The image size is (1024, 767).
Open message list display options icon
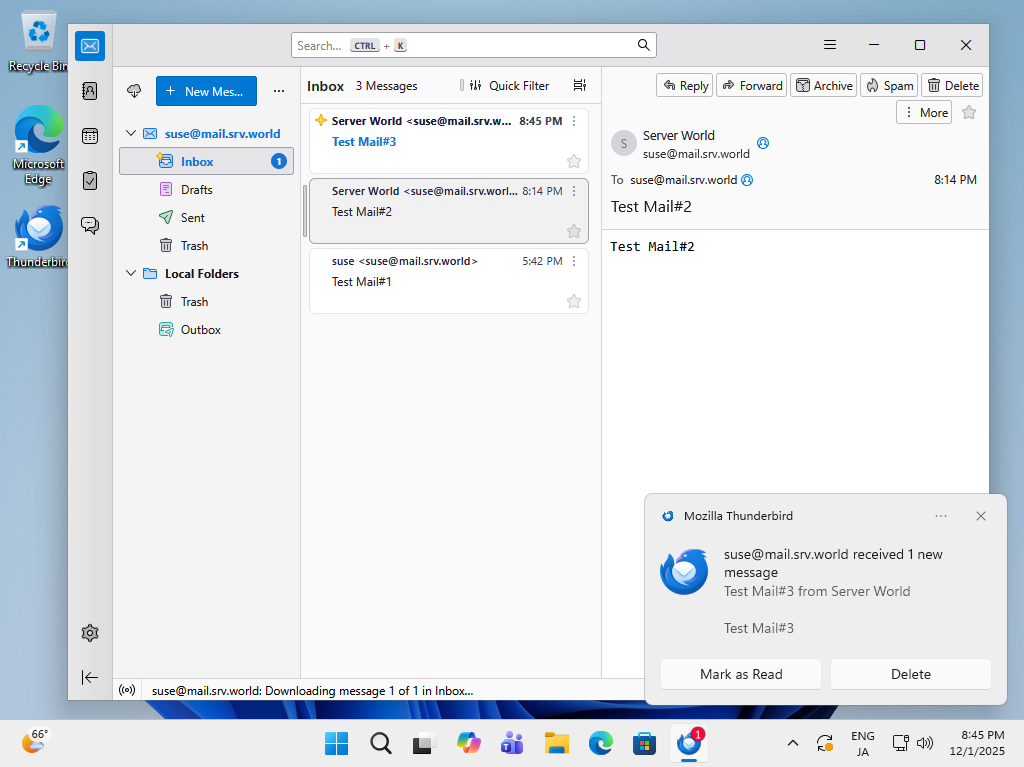[580, 86]
